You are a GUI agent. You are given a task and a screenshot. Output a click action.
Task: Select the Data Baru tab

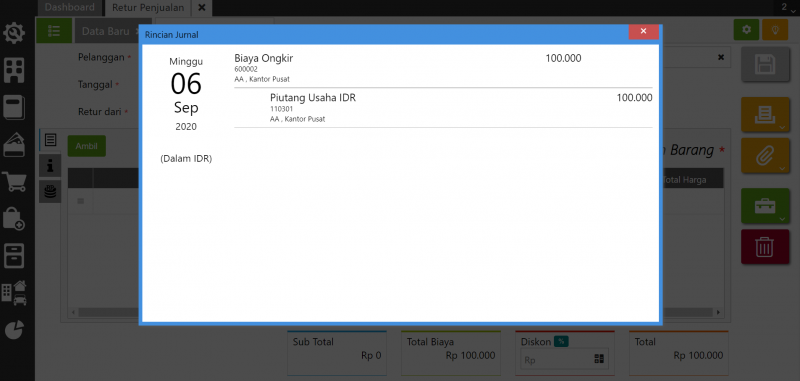[x=106, y=31]
